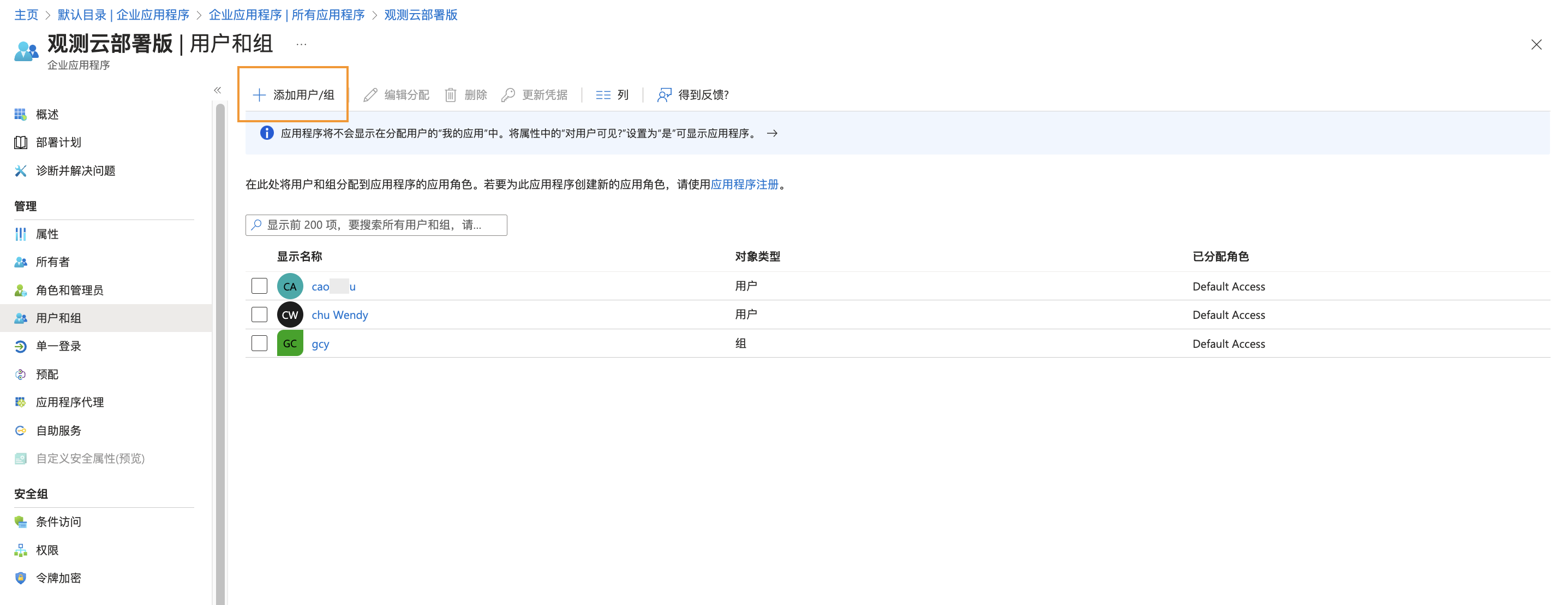The height and width of the screenshot is (605, 1568).
Task: Close the 用户和组 blade with X
Action: [1536, 44]
